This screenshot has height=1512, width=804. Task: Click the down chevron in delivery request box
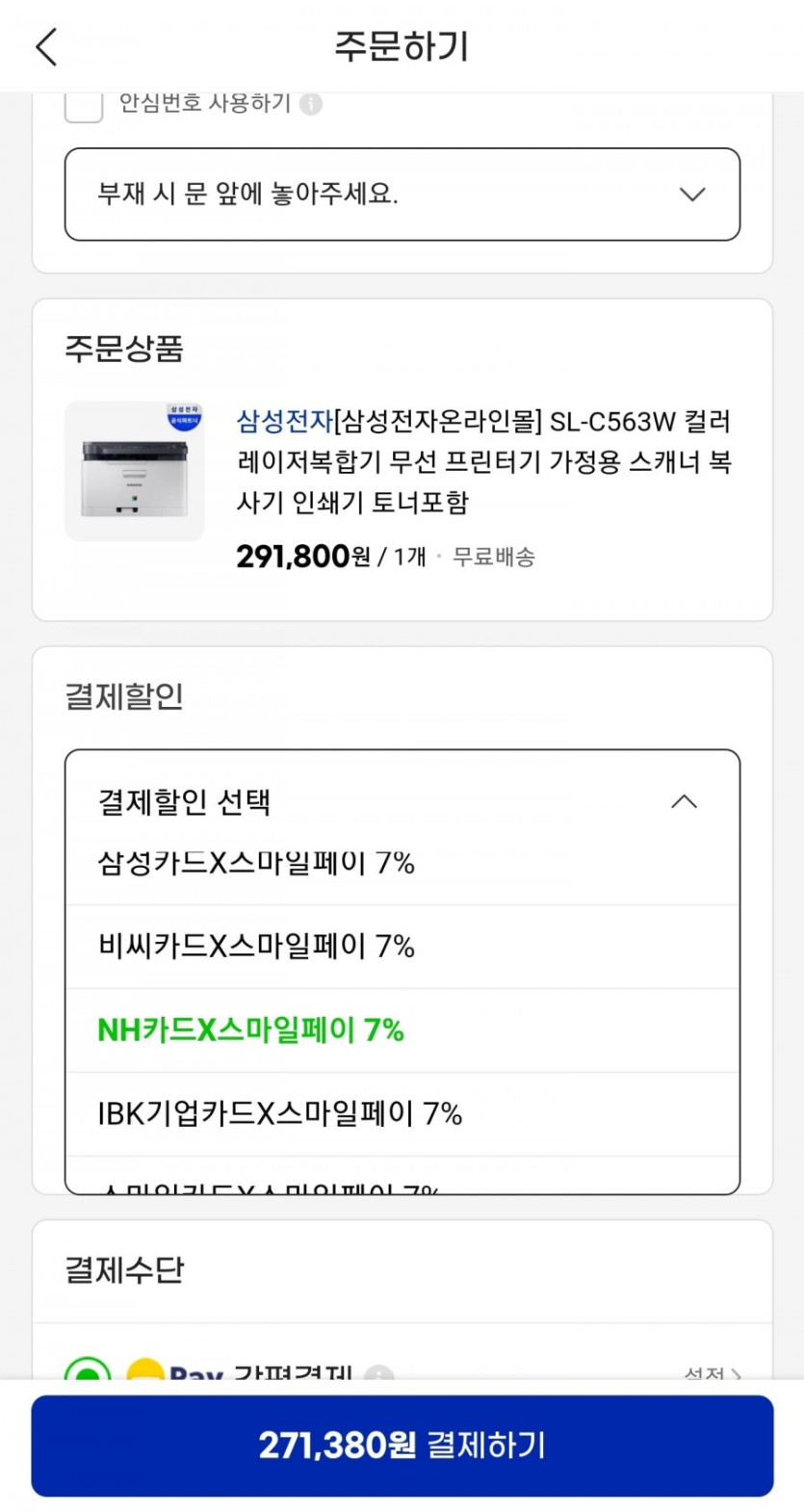pos(692,195)
